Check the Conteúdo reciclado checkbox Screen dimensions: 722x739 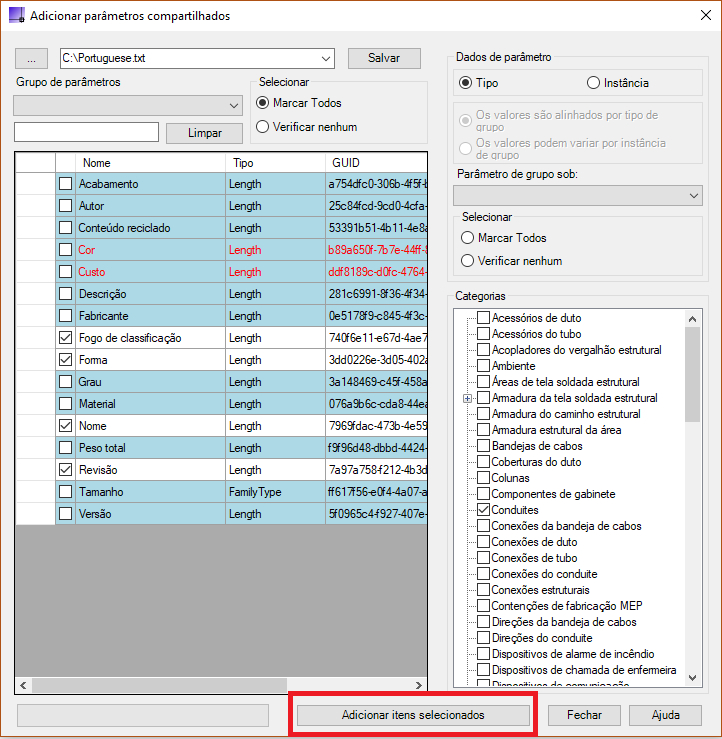(66, 228)
